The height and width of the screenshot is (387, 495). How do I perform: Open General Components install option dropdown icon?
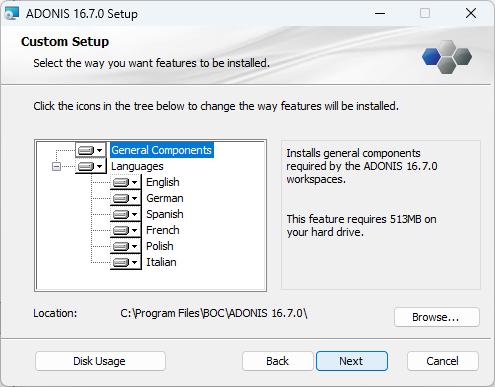click(x=90, y=150)
